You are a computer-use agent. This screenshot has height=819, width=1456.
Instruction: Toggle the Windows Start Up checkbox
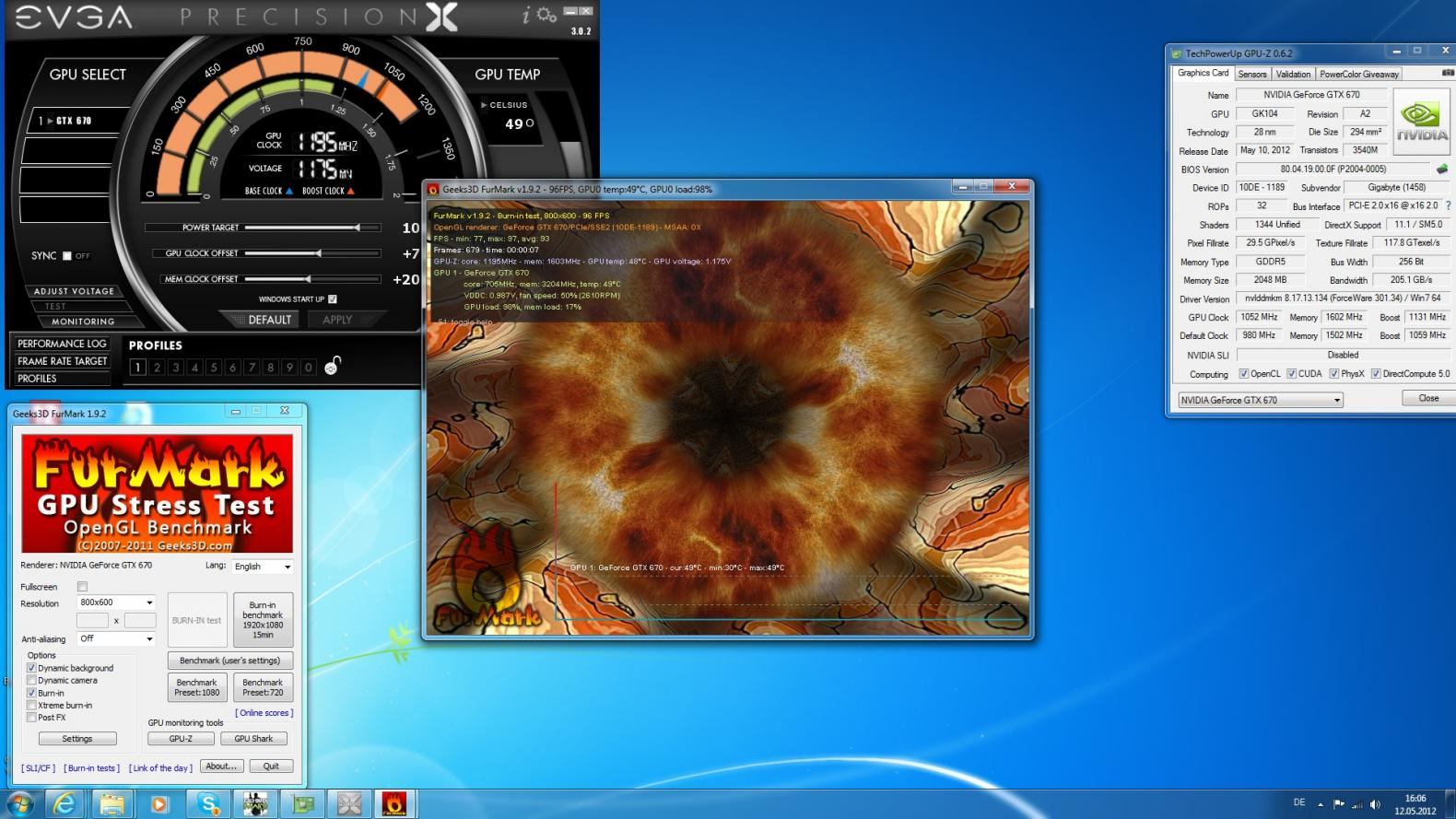coord(333,298)
